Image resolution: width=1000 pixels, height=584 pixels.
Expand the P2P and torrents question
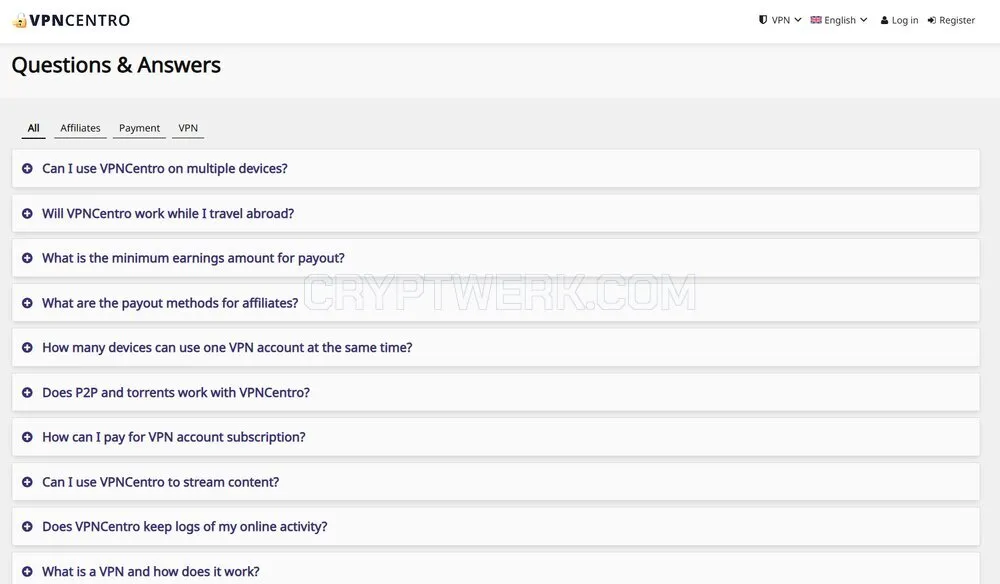coord(496,392)
